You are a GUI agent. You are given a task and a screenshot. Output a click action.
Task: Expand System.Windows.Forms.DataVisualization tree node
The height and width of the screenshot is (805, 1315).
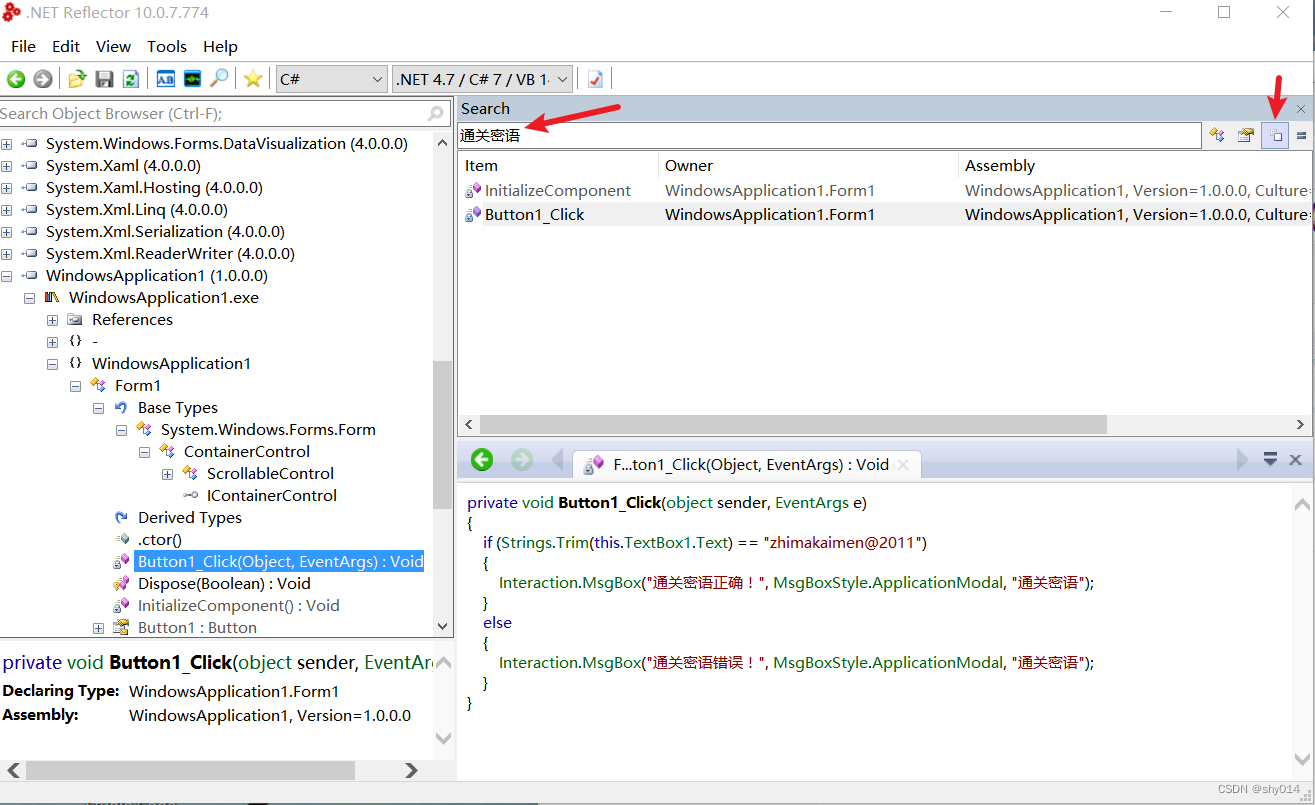tap(7, 144)
